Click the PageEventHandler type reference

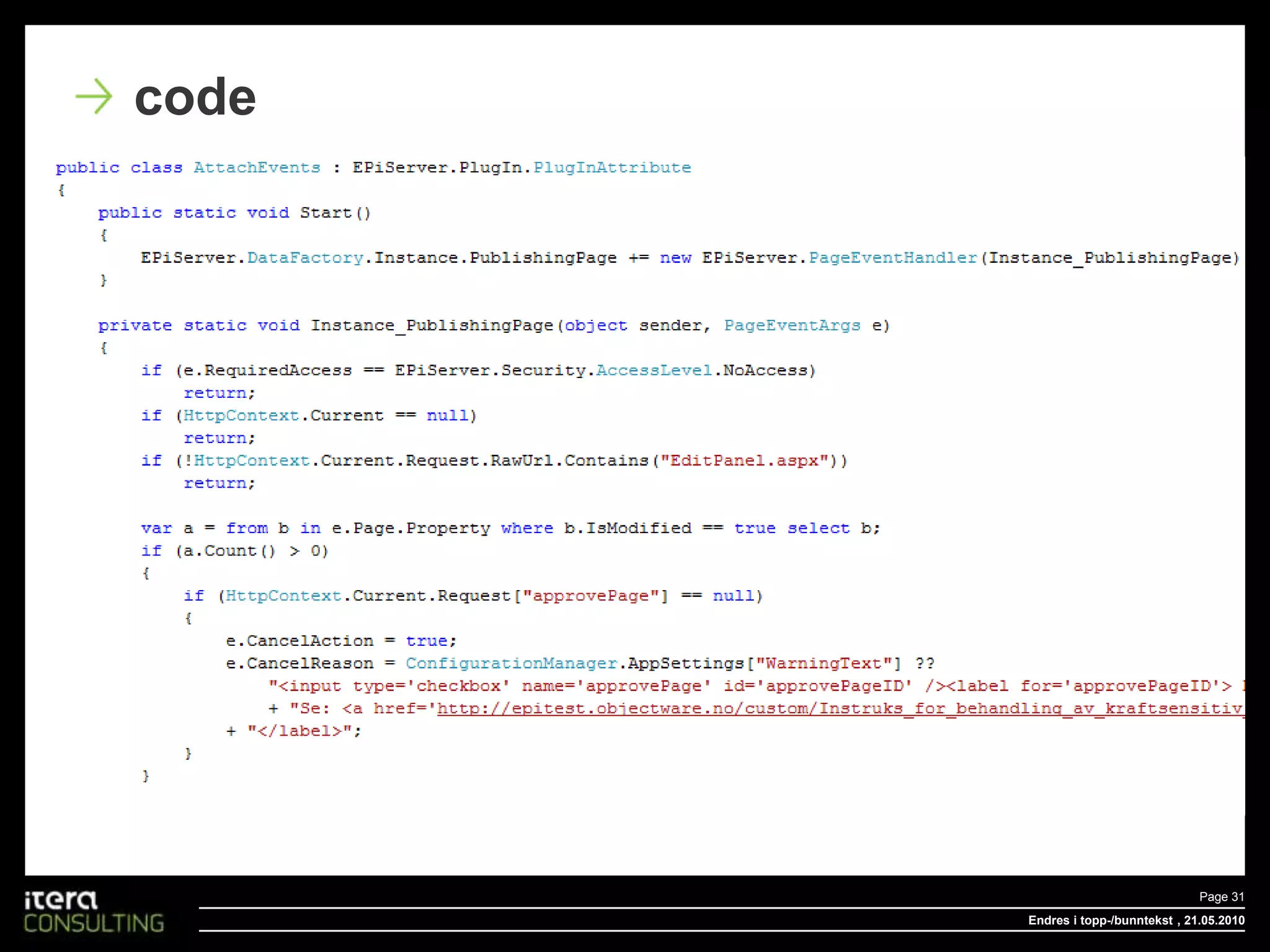[x=893, y=258]
